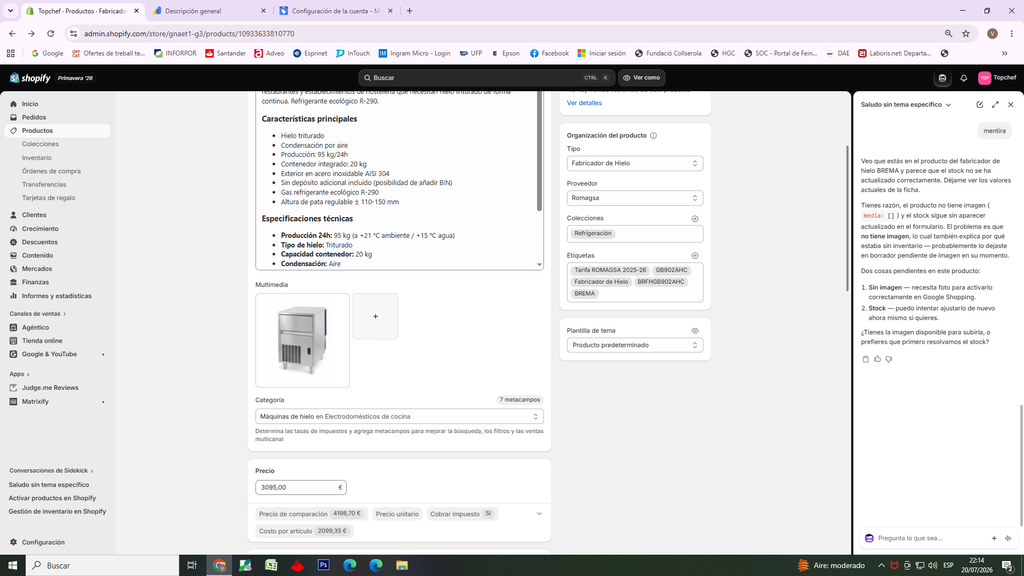Expand the additional price details chevron
This screenshot has width=1024, height=576.
pyautogui.click(x=539, y=514)
